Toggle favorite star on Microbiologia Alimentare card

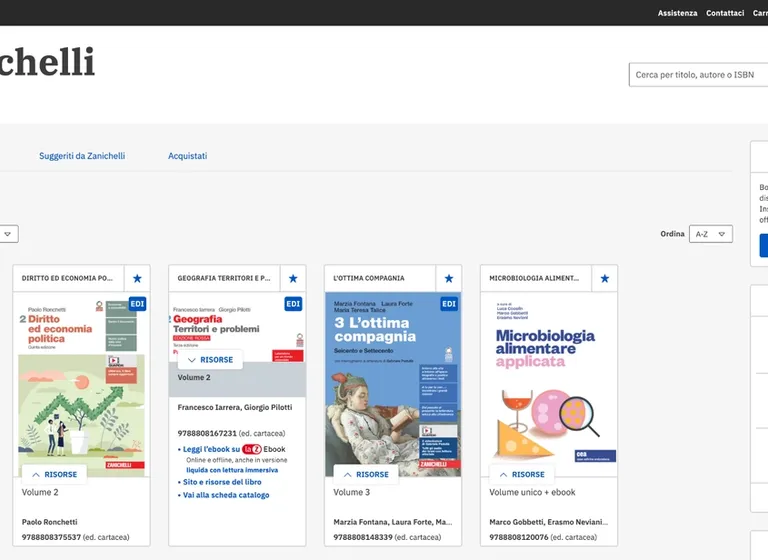(x=604, y=278)
